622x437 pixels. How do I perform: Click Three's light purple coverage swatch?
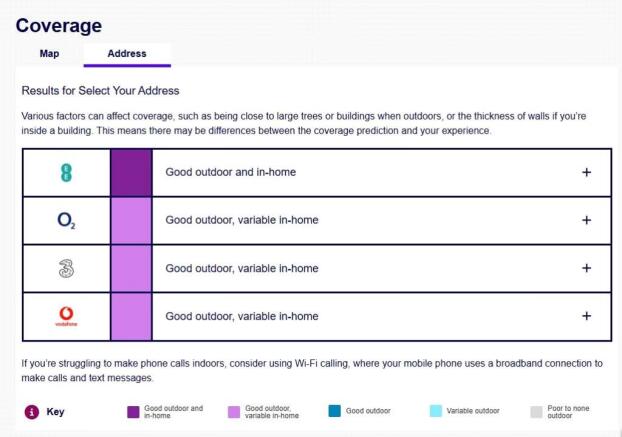click(x=131, y=268)
